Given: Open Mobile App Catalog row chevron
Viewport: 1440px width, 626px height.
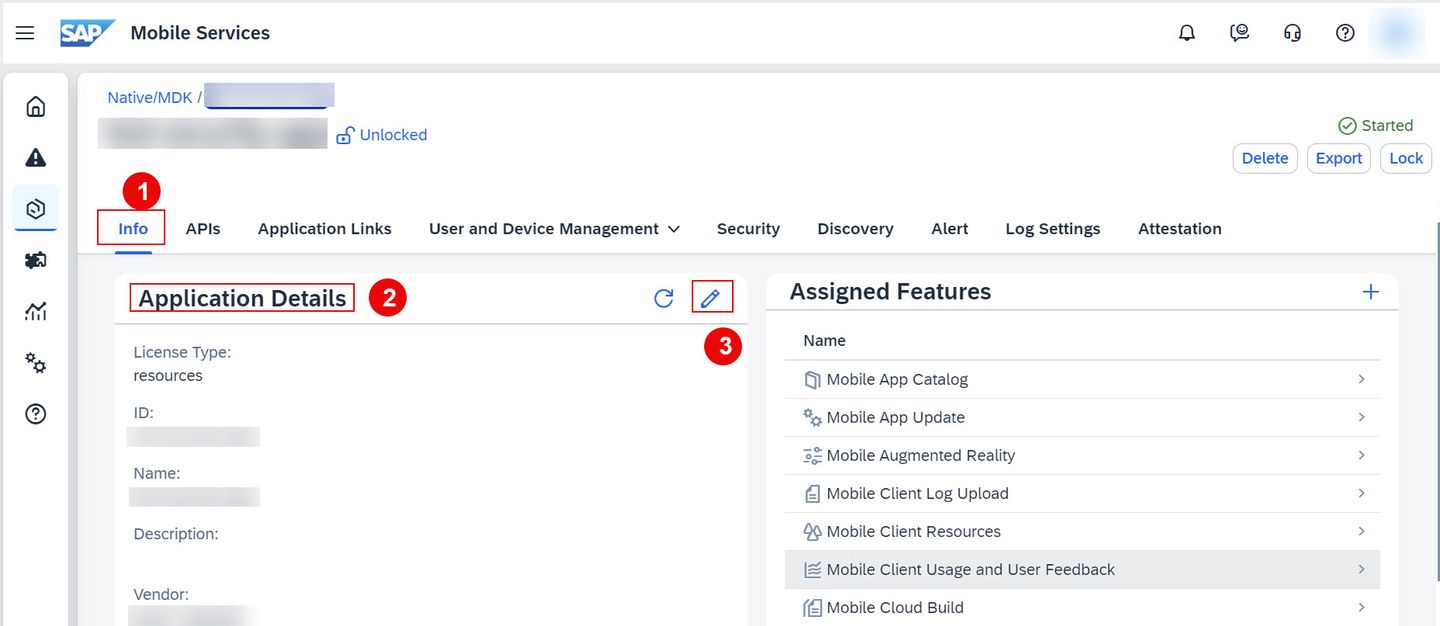Looking at the screenshot, I should pos(1361,379).
